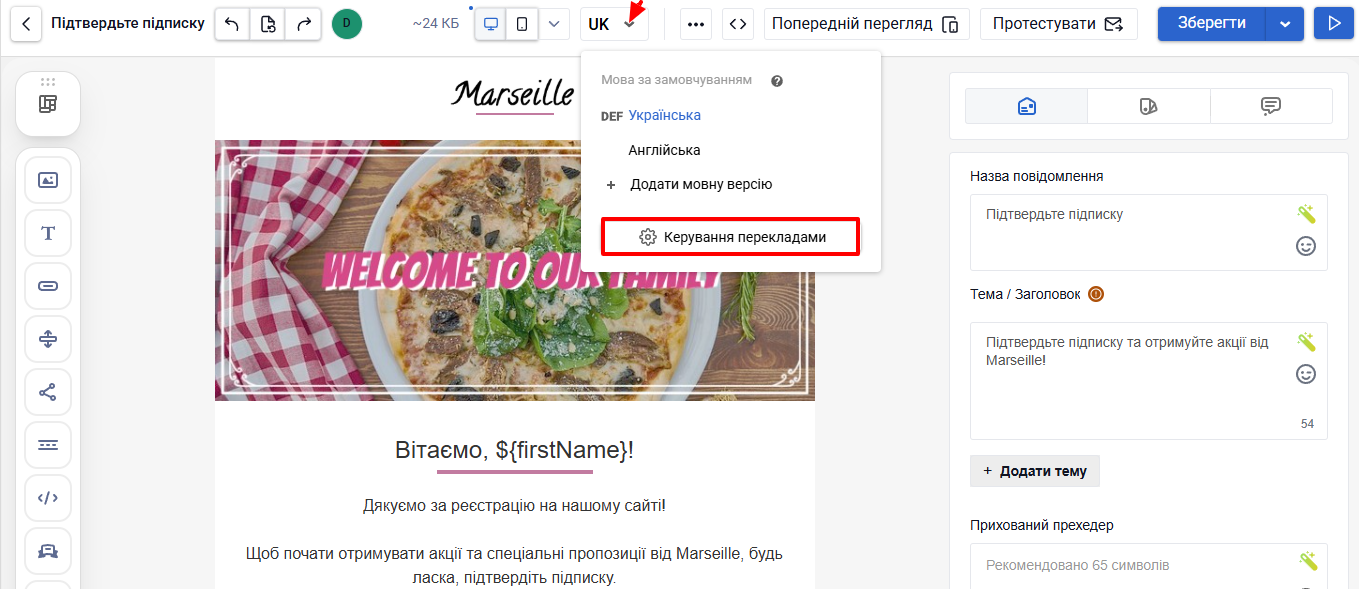Select the Text block tool
The width and height of the screenshot is (1359, 589).
pos(48,233)
